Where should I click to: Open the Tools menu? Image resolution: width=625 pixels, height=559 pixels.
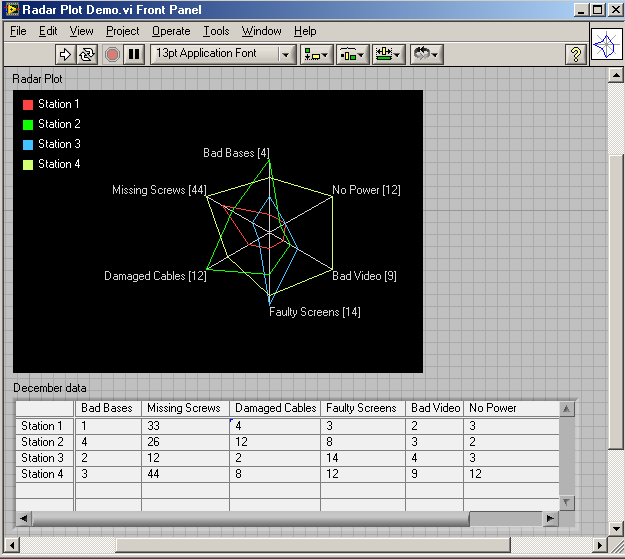(216, 31)
